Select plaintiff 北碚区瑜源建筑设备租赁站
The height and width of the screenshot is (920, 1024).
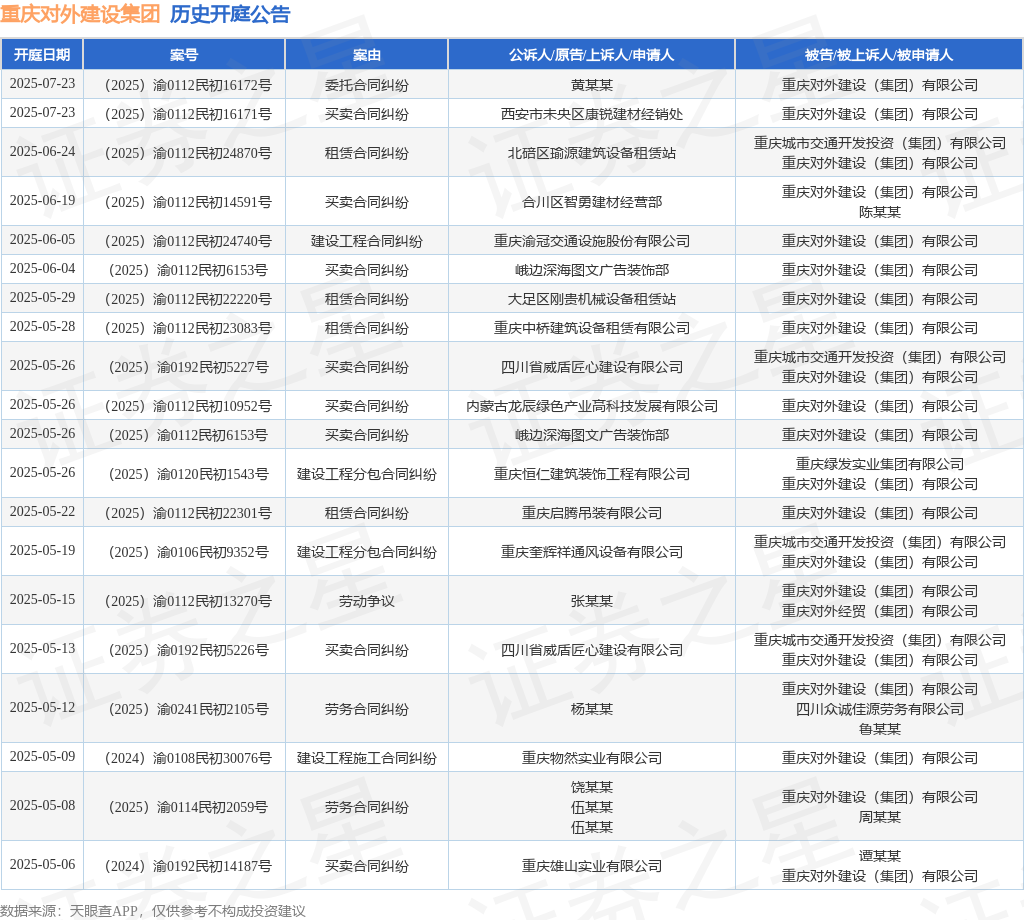pyautogui.click(x=592, y=153)
